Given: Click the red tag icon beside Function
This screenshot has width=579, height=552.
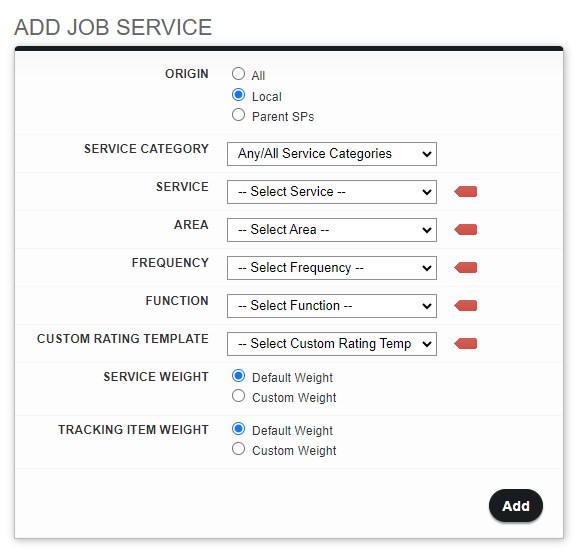Looking at the screenshot, I should click(466, 306).
